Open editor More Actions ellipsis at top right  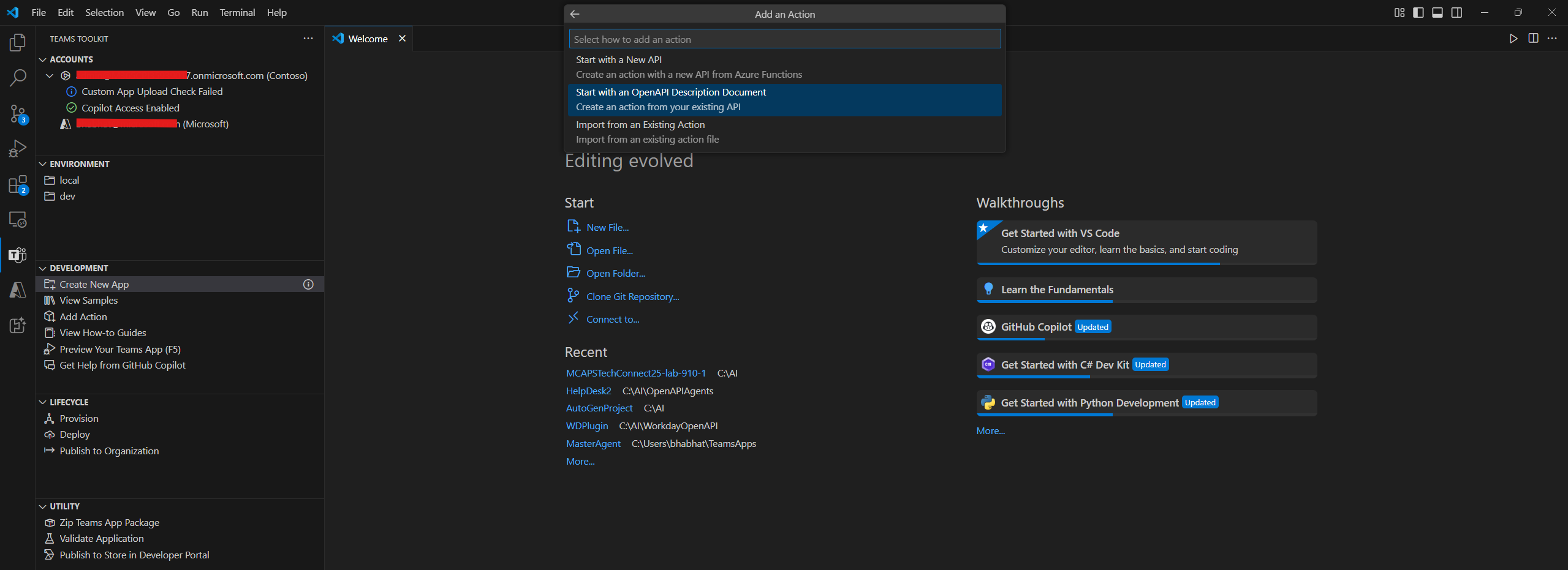pos(1552,39)
